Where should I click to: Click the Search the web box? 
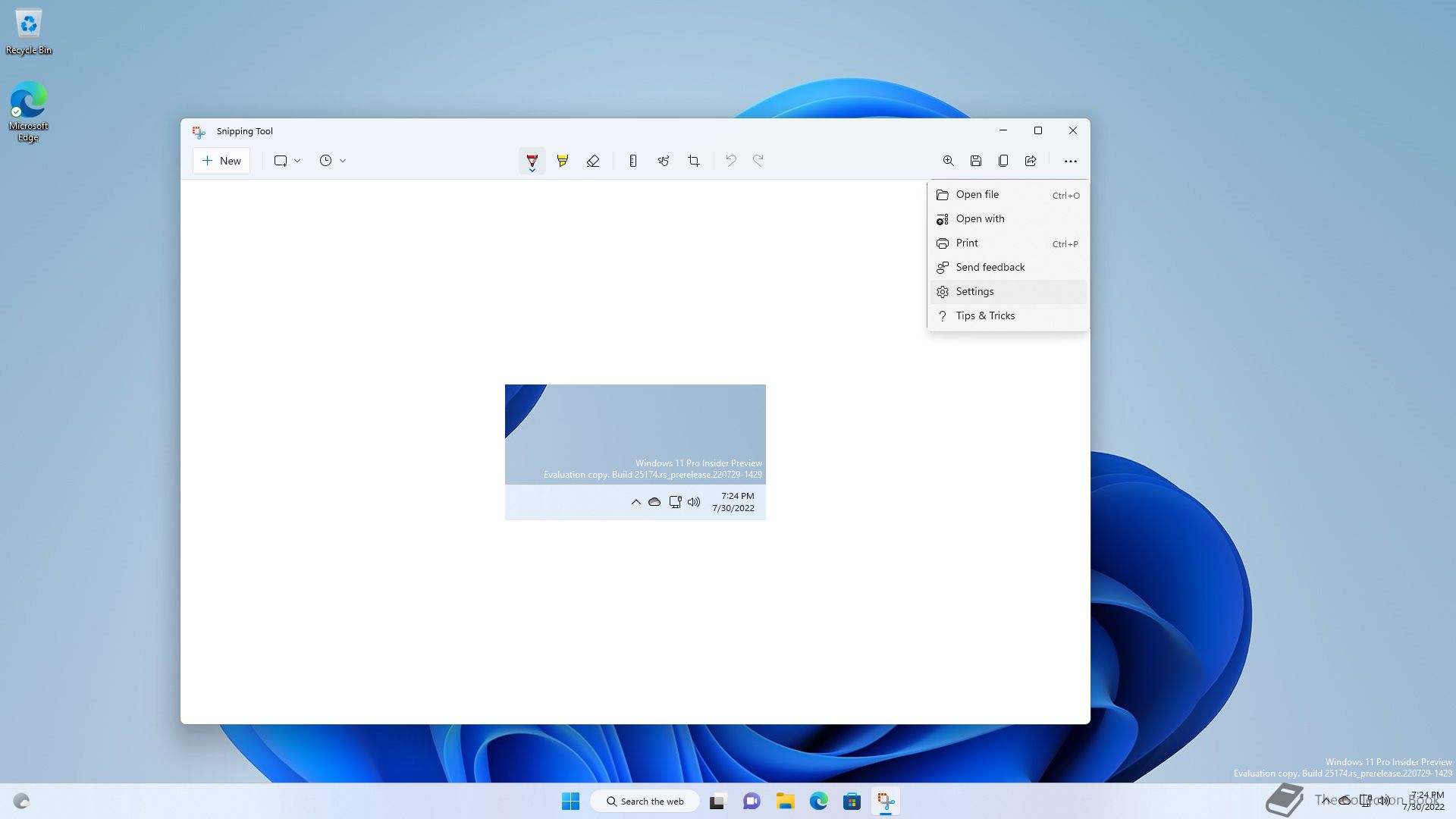[x=645, y=801]
